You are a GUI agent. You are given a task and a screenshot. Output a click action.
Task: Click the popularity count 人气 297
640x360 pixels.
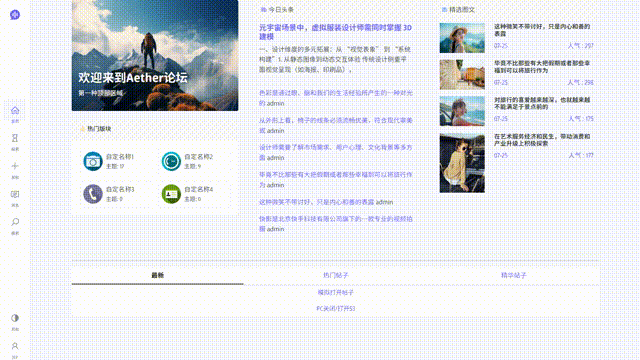(580, 46)
